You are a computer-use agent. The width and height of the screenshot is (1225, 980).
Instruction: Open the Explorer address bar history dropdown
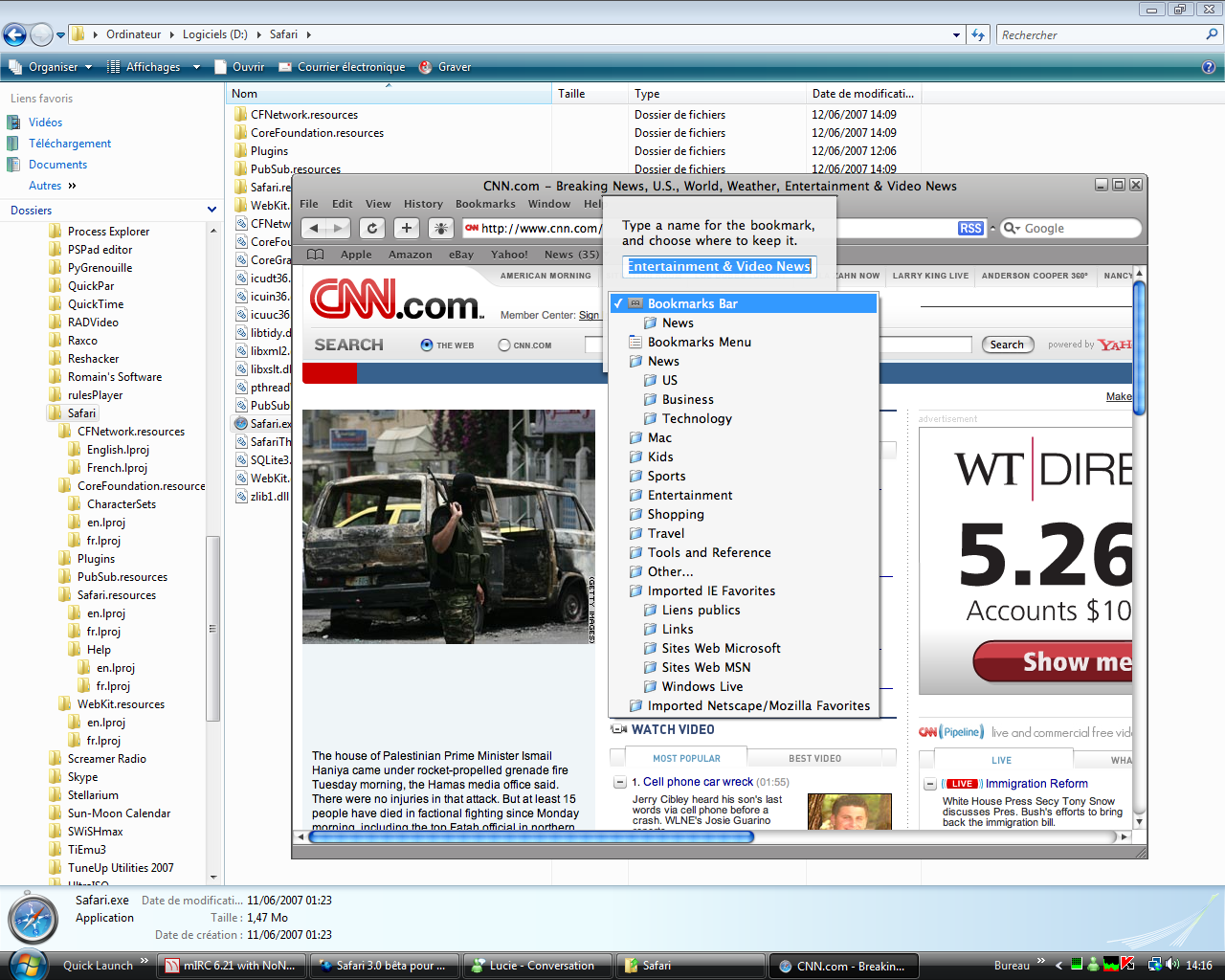point(956,35)
